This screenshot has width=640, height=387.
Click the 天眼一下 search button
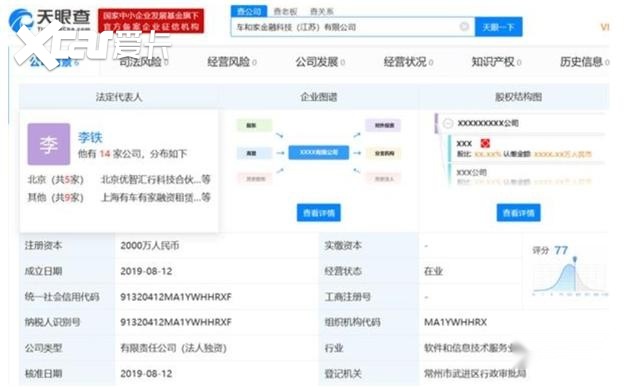coord(498,27)
